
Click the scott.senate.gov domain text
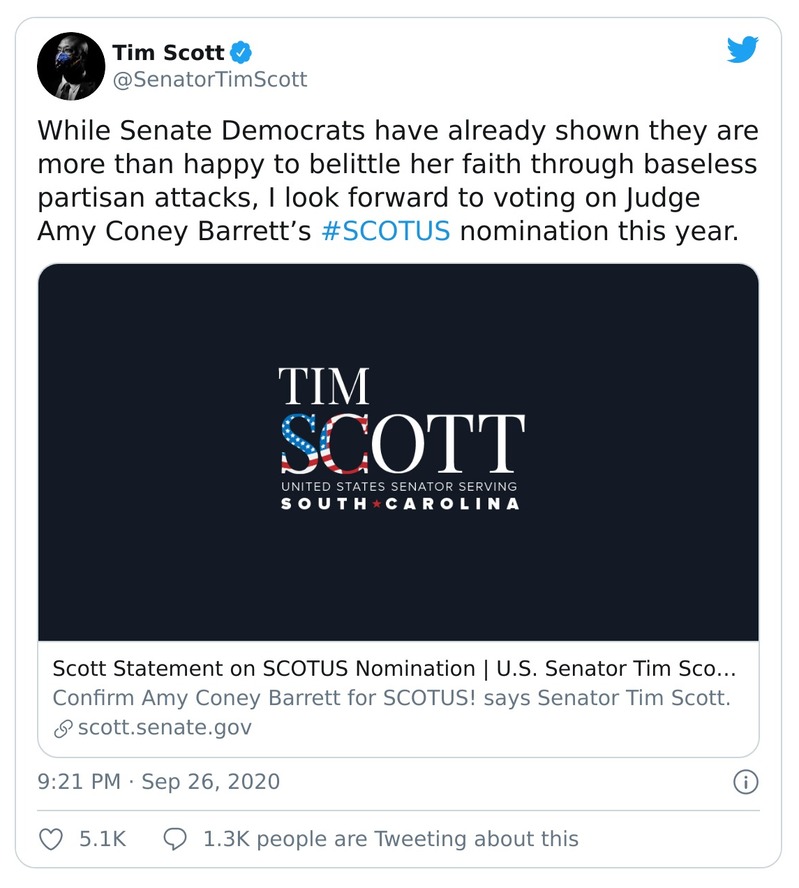[x=164, y=727]
